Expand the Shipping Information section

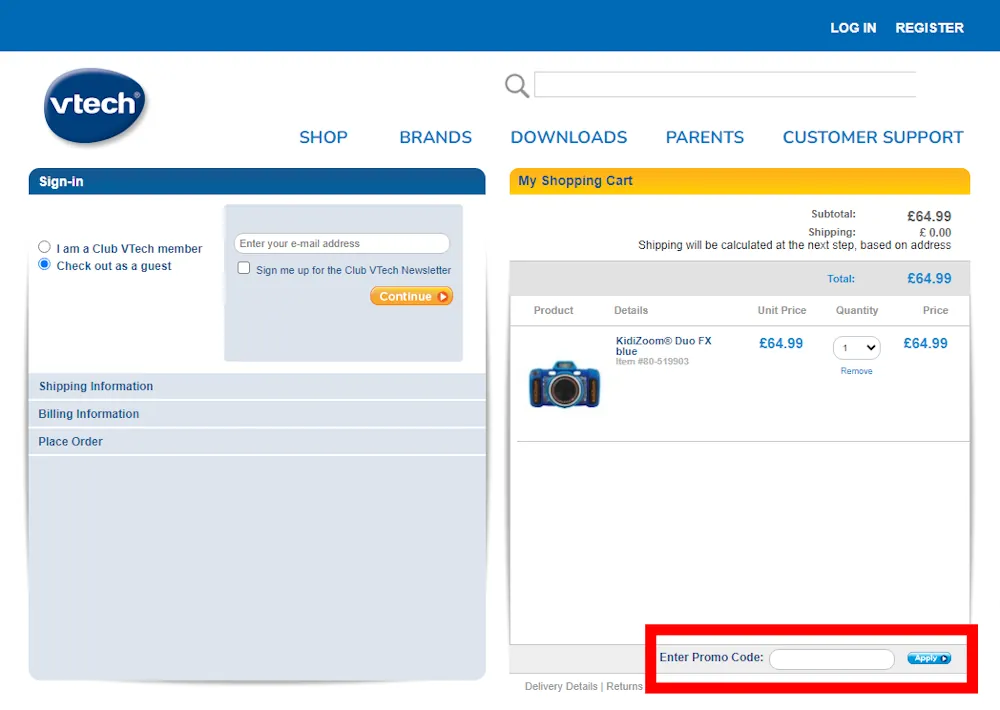point(95,386)
